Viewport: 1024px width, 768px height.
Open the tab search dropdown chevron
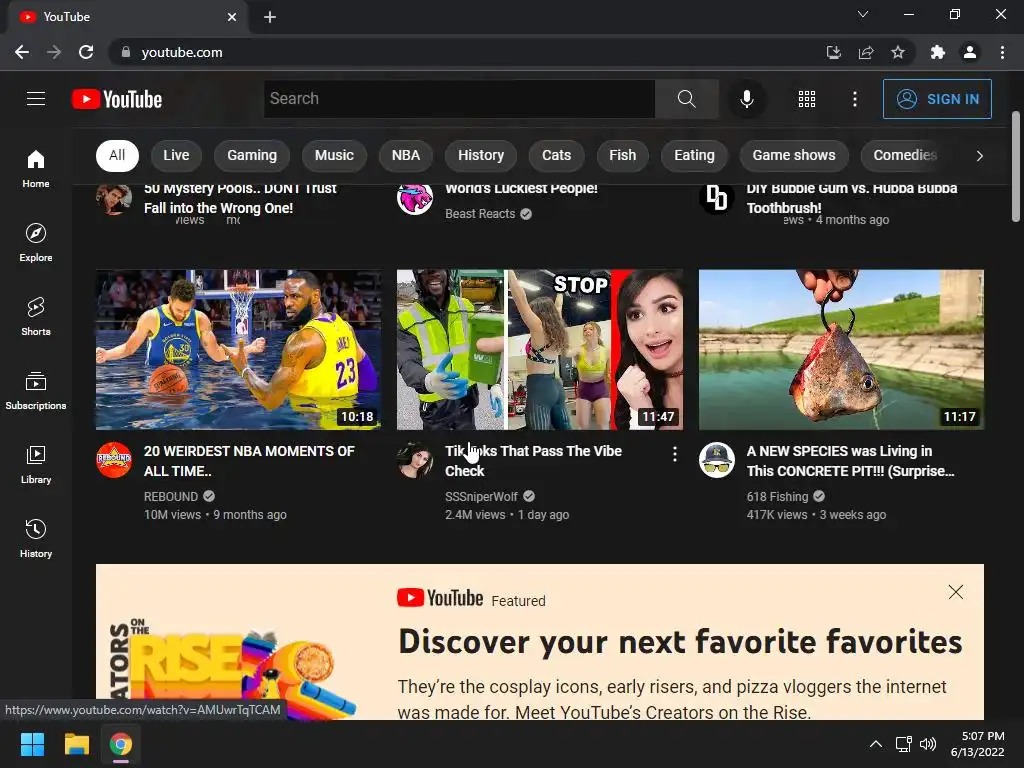tap(863, 14)
